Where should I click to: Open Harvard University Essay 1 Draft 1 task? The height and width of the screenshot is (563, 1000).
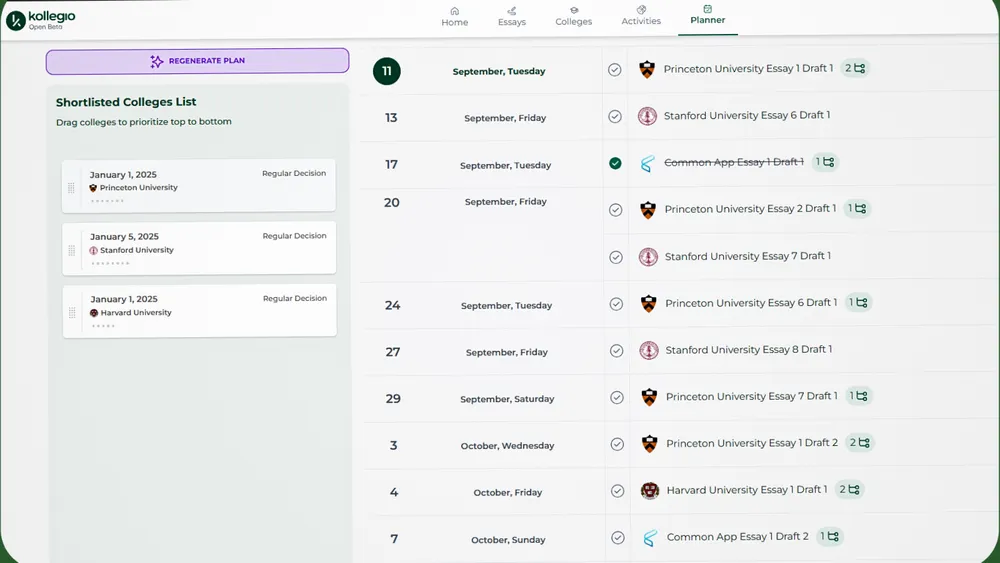(x=747, y=490)
